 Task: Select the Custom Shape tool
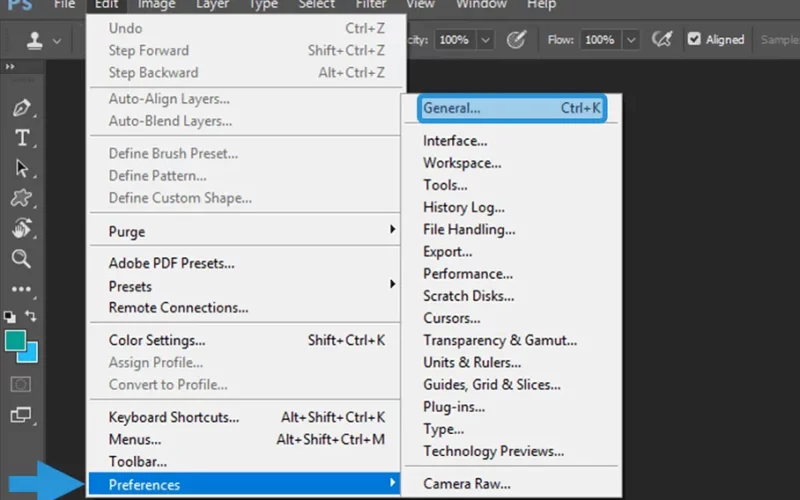21,198
